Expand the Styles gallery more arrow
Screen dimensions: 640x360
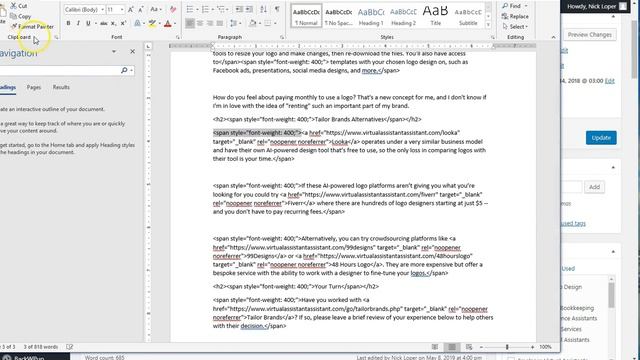click(x=488, y=25)
